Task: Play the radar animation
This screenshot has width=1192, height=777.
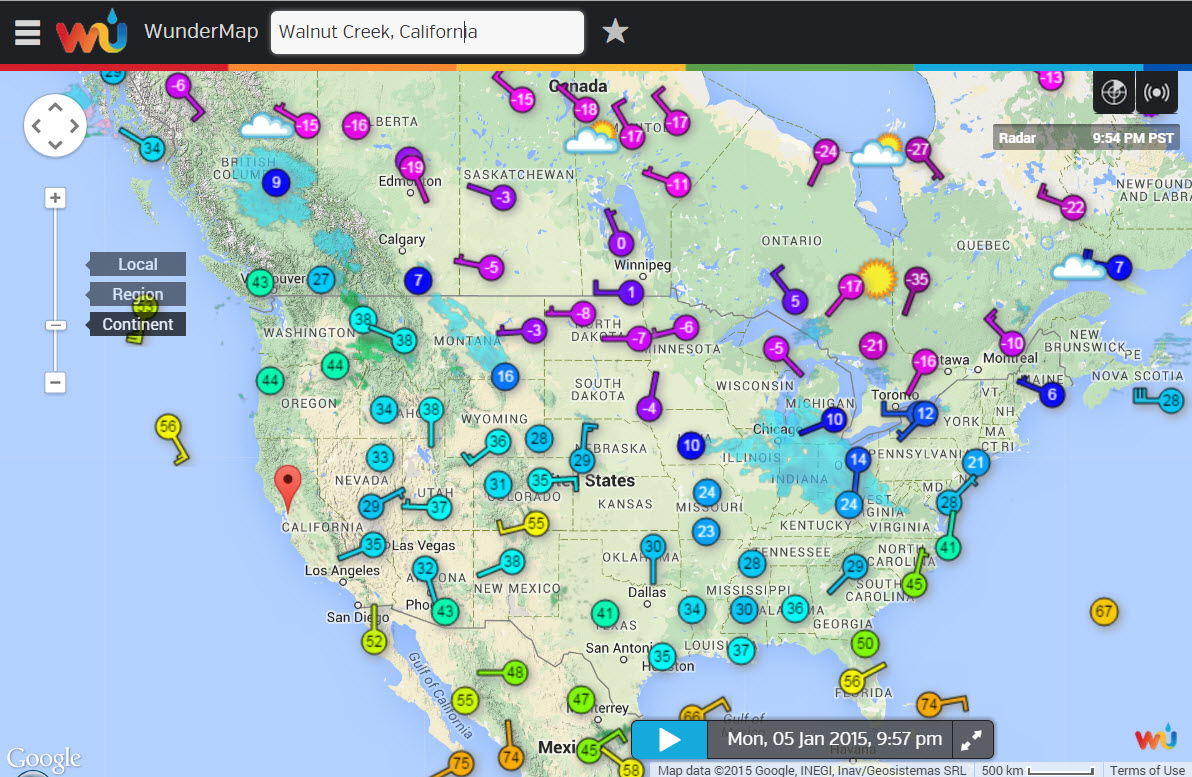Action: pyautogui.click(x=669, y=740)
